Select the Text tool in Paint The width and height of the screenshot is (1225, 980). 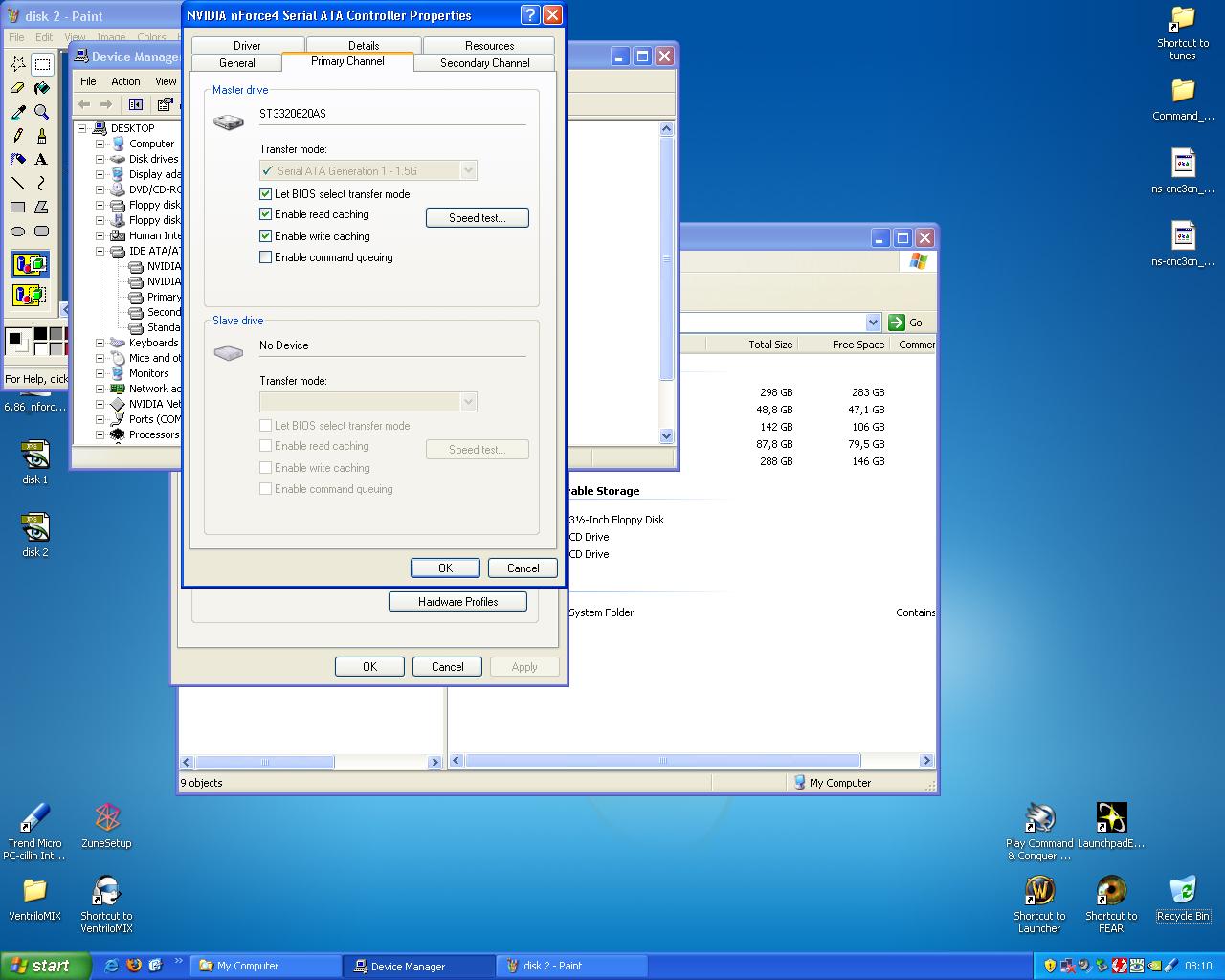point(41,160)
